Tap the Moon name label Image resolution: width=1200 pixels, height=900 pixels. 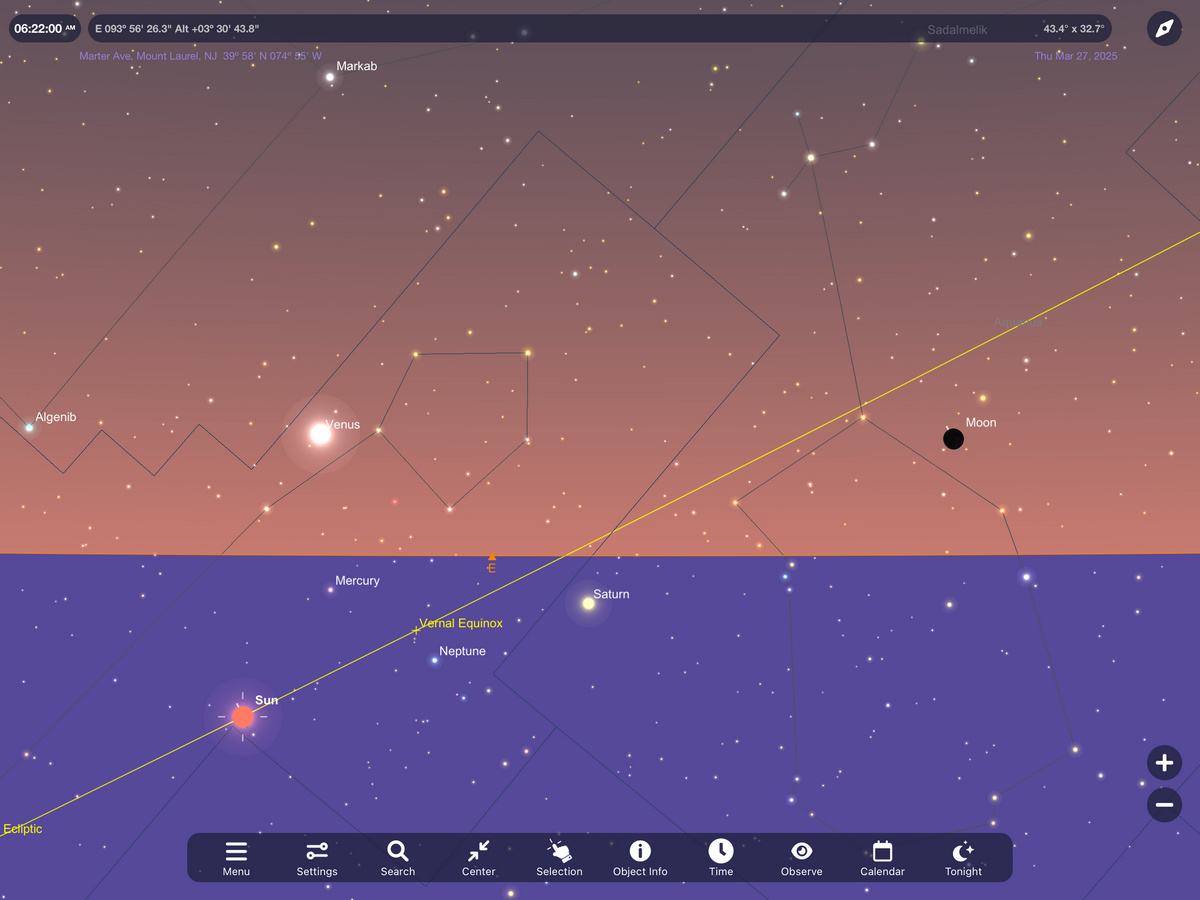[x=981, y=423]
